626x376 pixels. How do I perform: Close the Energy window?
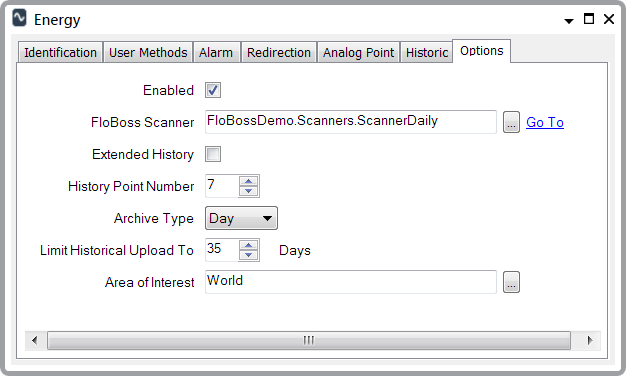[x=609, y=19]
